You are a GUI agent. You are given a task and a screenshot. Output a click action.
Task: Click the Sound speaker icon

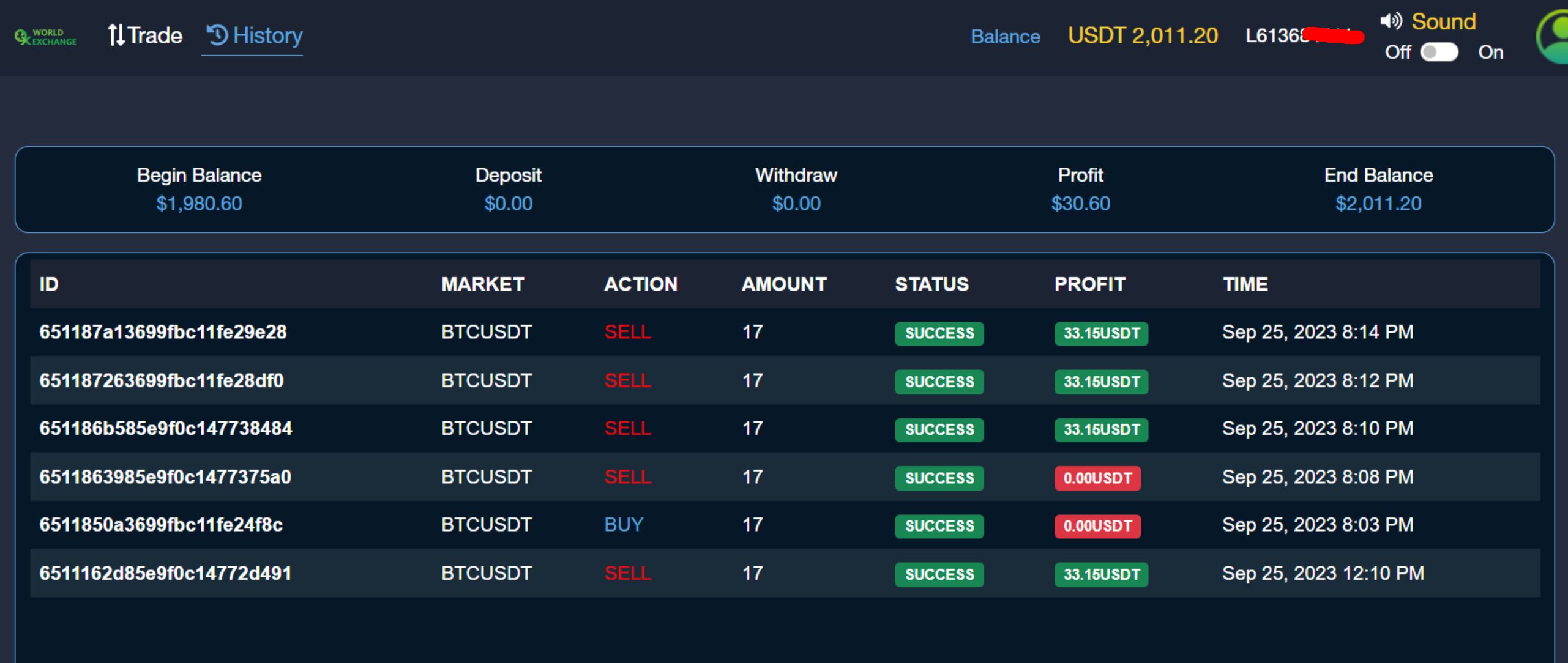(1391, 21)
